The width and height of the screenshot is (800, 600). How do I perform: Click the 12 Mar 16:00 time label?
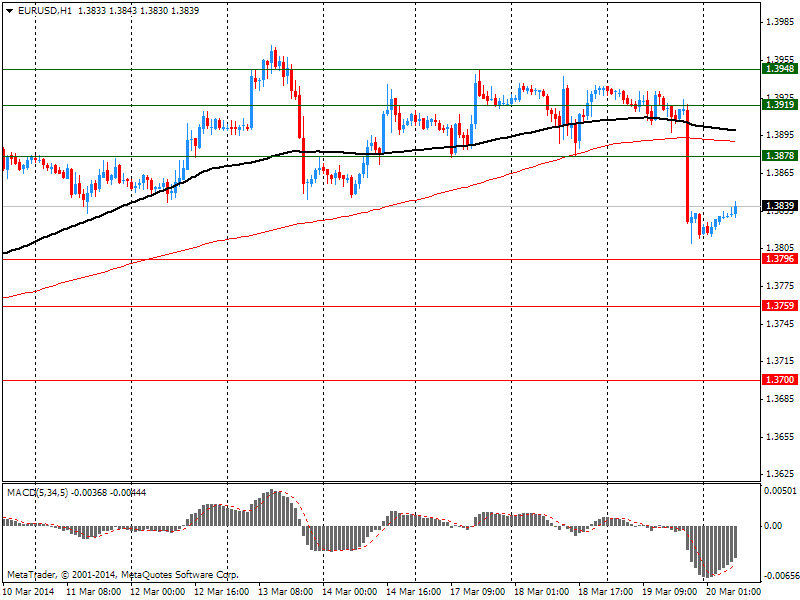pos(222,592)
